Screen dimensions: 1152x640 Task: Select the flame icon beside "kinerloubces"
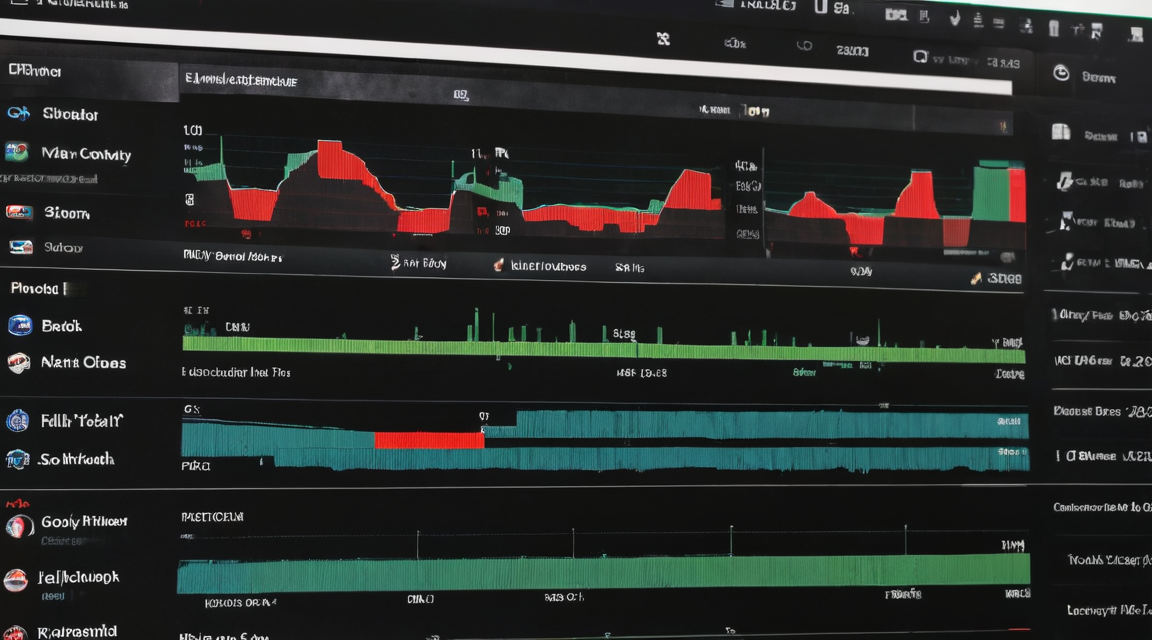click(x=498, y=265)
